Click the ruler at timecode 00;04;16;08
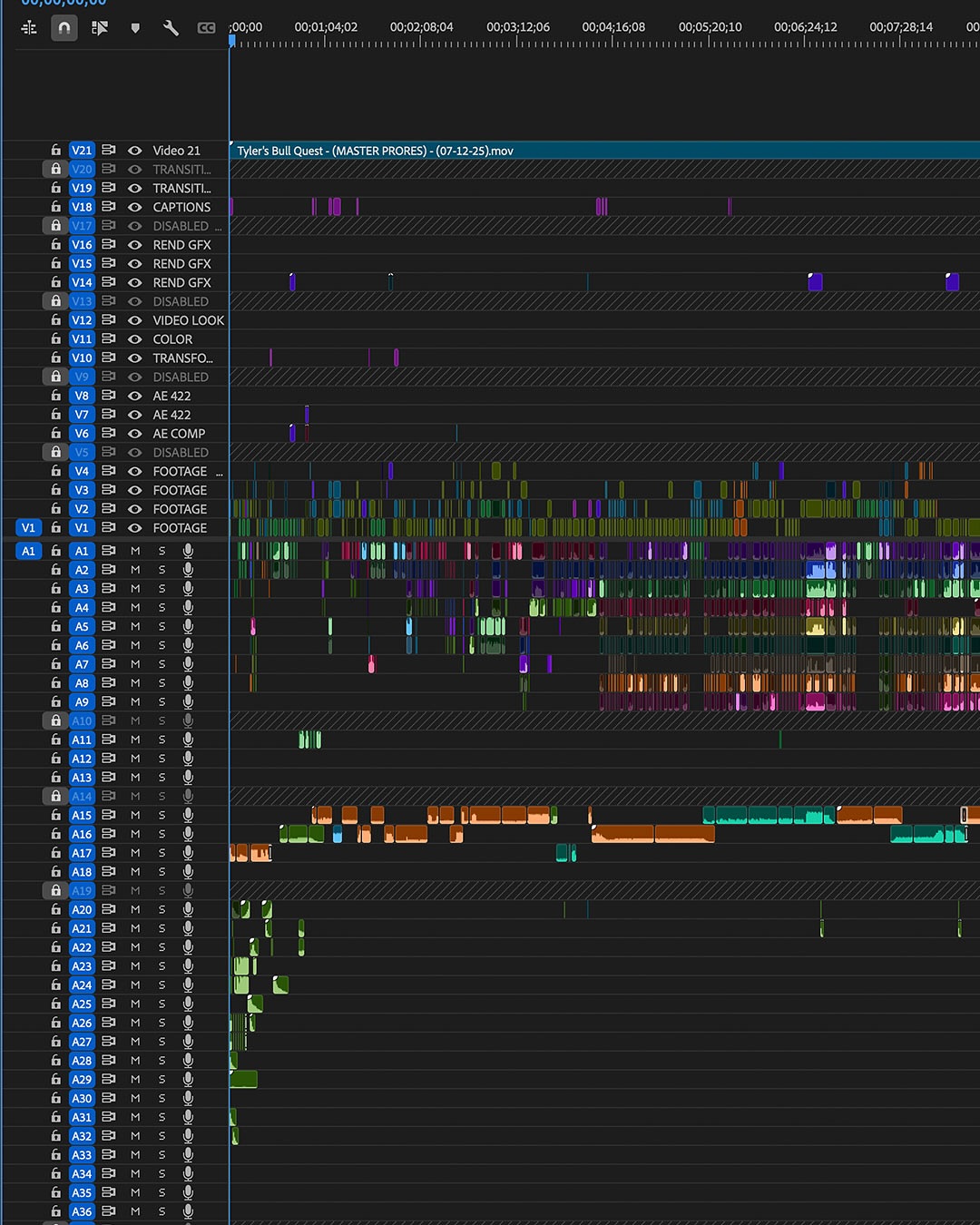This screenshot has width=980, height=1225. pos(613,40)
